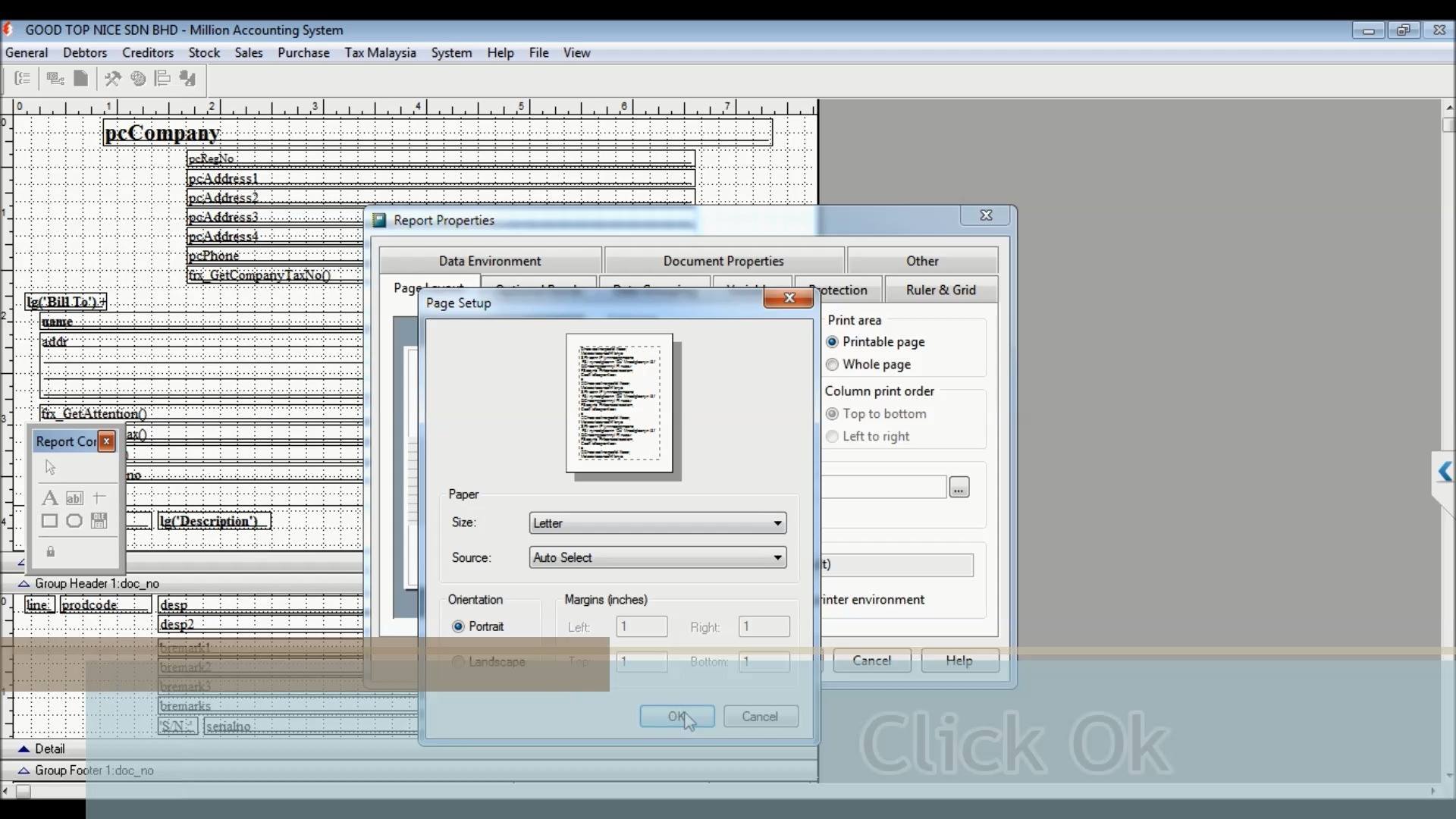Select the Field 'ab|' tool
1456x819 pixels.
(74, 497)
